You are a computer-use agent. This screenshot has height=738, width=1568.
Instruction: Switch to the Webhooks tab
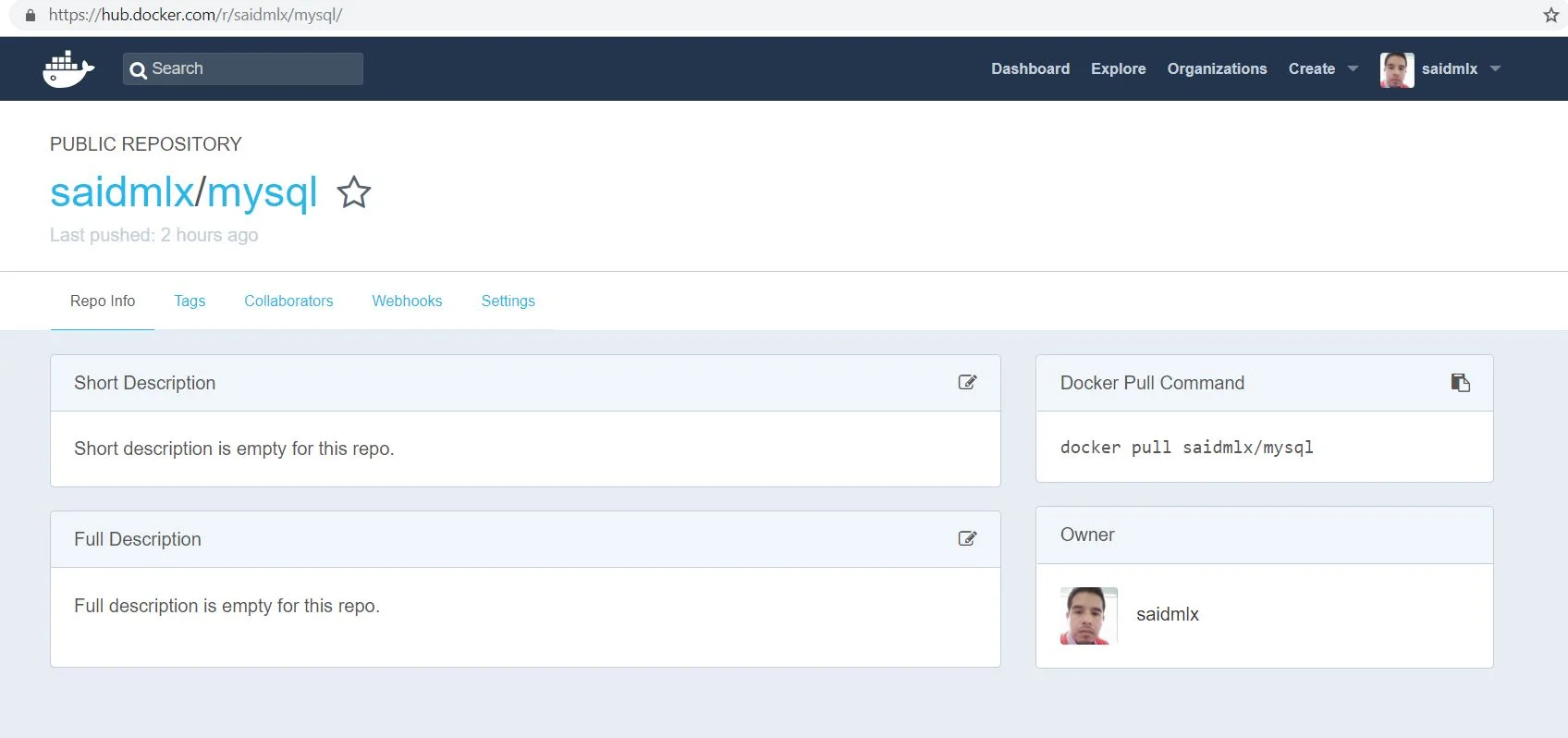407,301
